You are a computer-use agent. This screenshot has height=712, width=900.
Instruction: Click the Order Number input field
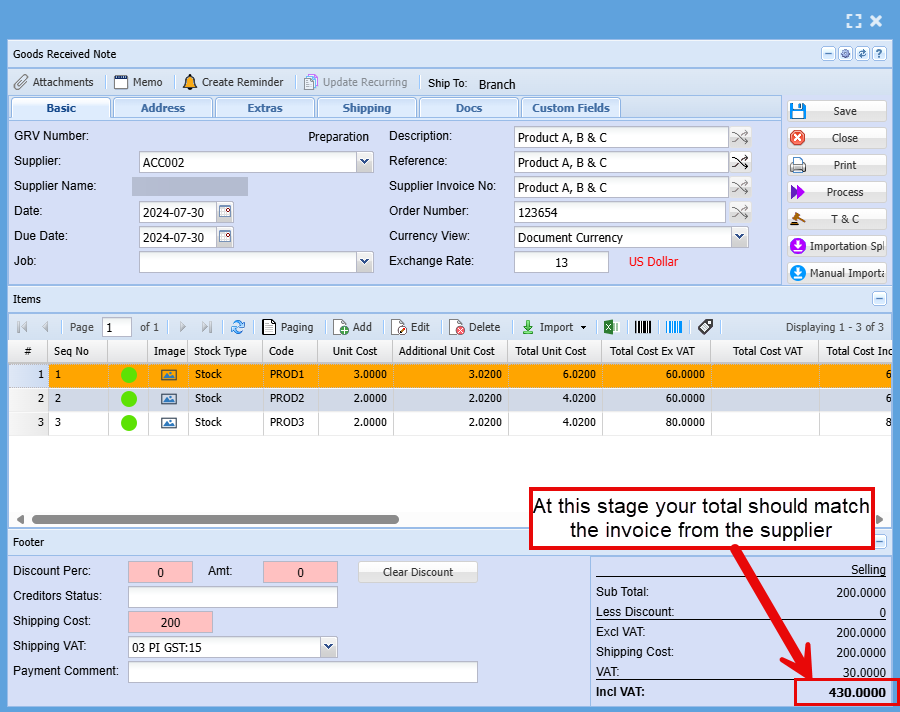pos(620,212)
